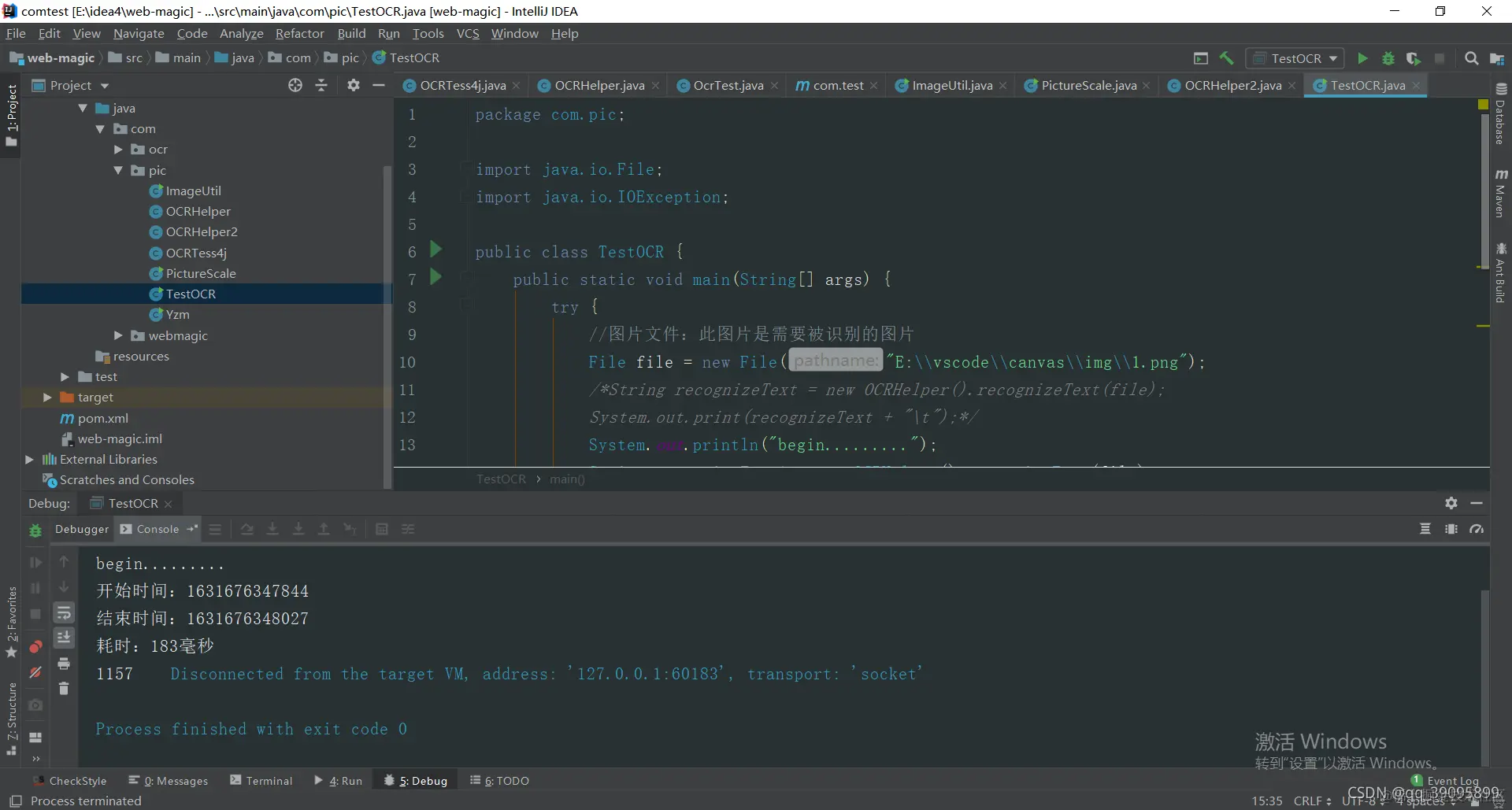Open Debug panel settings gear
Image resolution: width=1512 pixels, height=810 pixels.
[x=1451, y=503]
